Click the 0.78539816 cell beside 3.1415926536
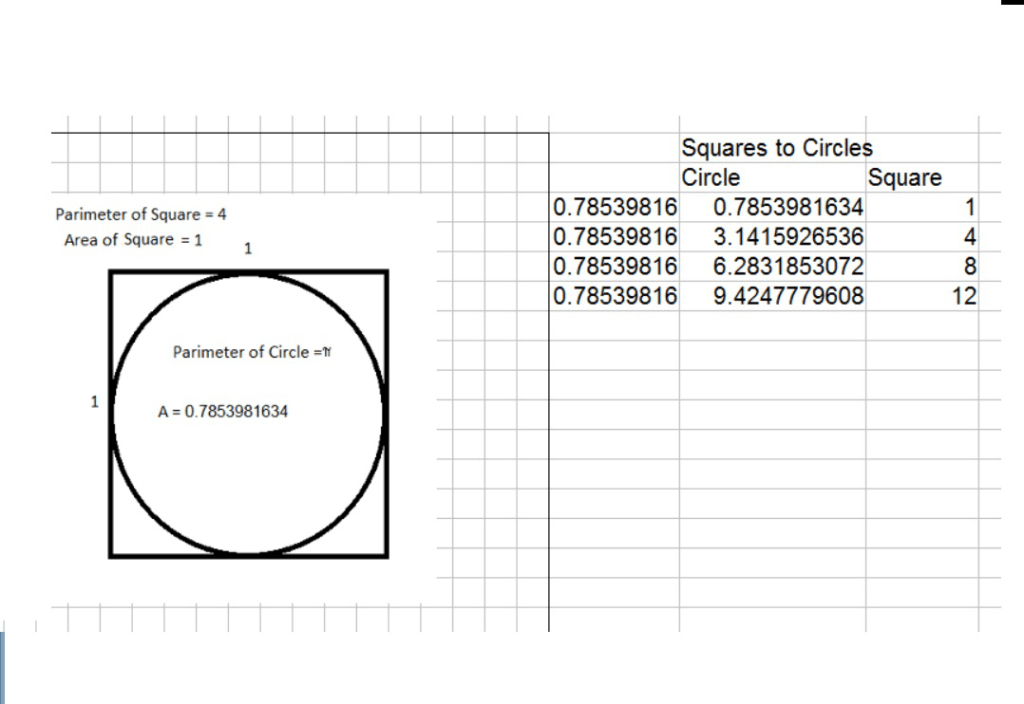Image resolution: width=1024 pixels, height=704 pixels. point(614,237)
